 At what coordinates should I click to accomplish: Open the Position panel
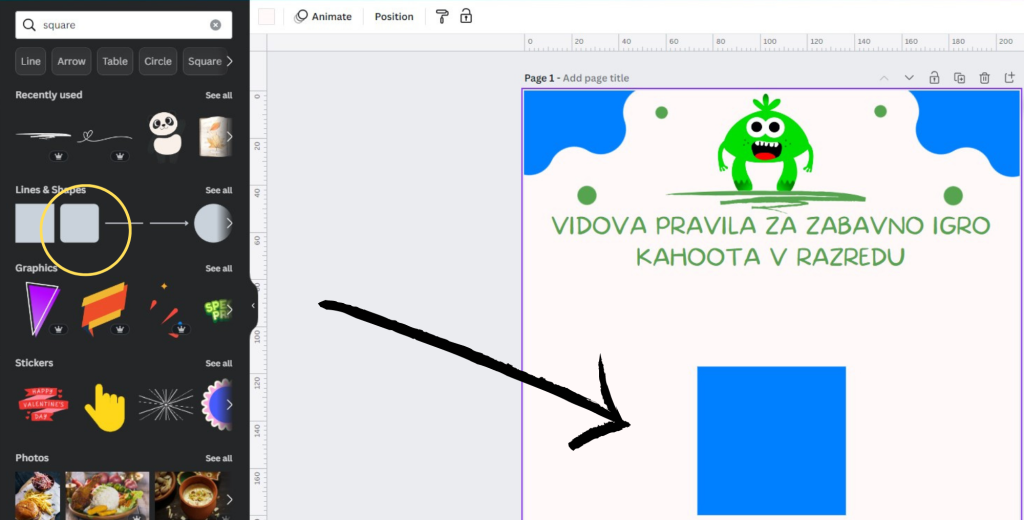[x=394, y=16]
